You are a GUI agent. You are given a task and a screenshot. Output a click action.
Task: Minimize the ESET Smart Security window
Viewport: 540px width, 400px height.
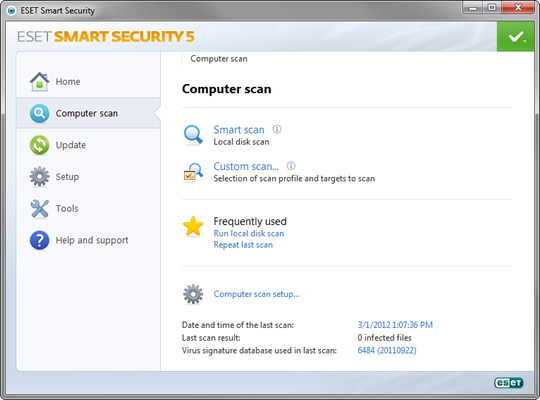coord(473,8)
